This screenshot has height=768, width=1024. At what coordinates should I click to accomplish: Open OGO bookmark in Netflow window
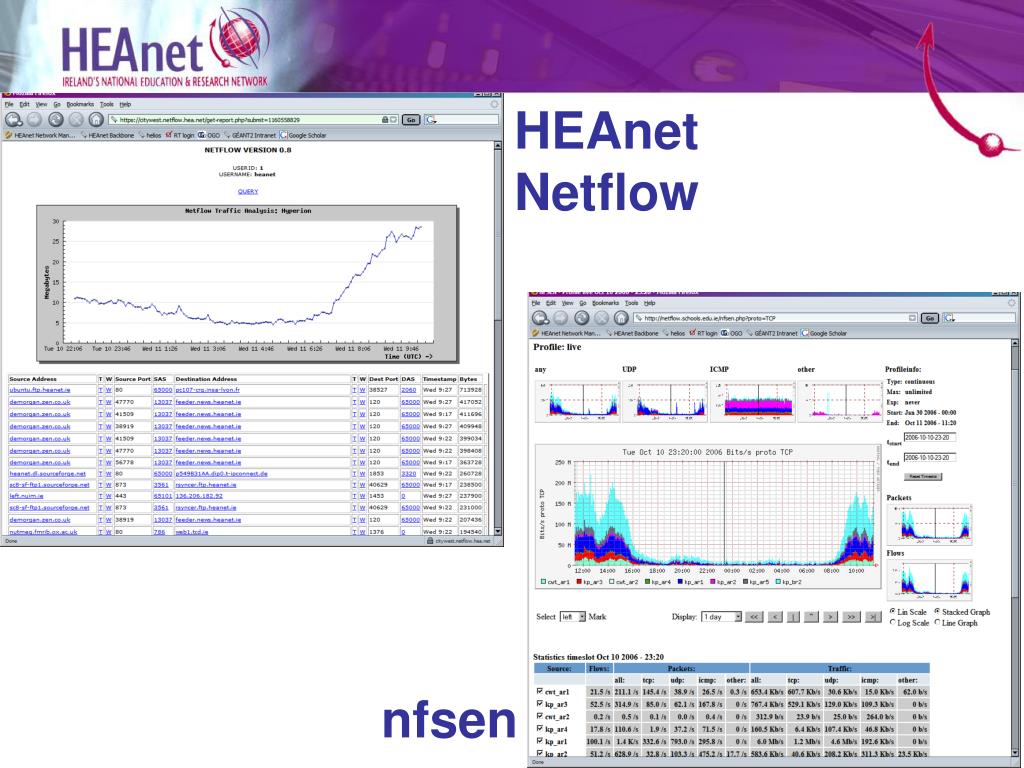pyautogui.click(x=210, y=135)
